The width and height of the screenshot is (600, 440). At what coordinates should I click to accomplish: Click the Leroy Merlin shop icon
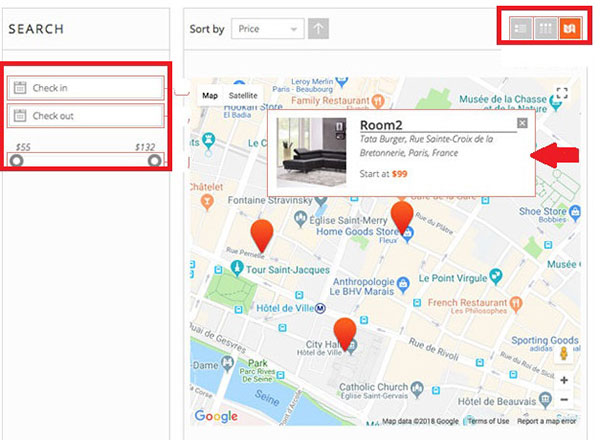click(342, 81)
